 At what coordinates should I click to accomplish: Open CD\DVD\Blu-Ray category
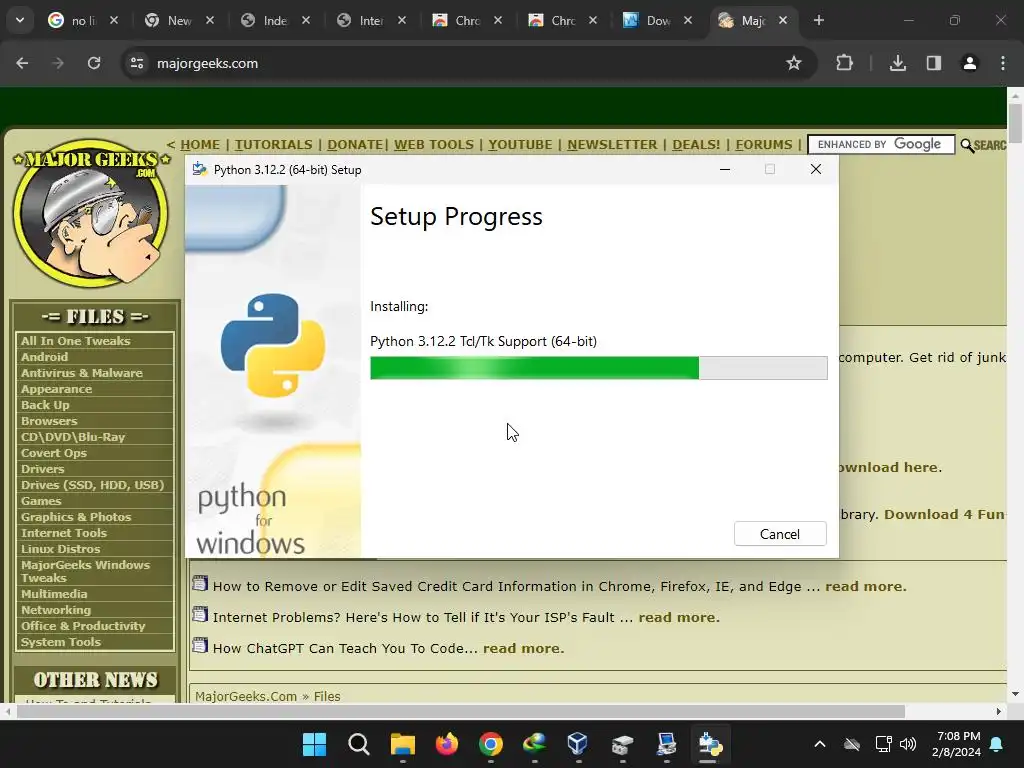click(x=72, y=437)
